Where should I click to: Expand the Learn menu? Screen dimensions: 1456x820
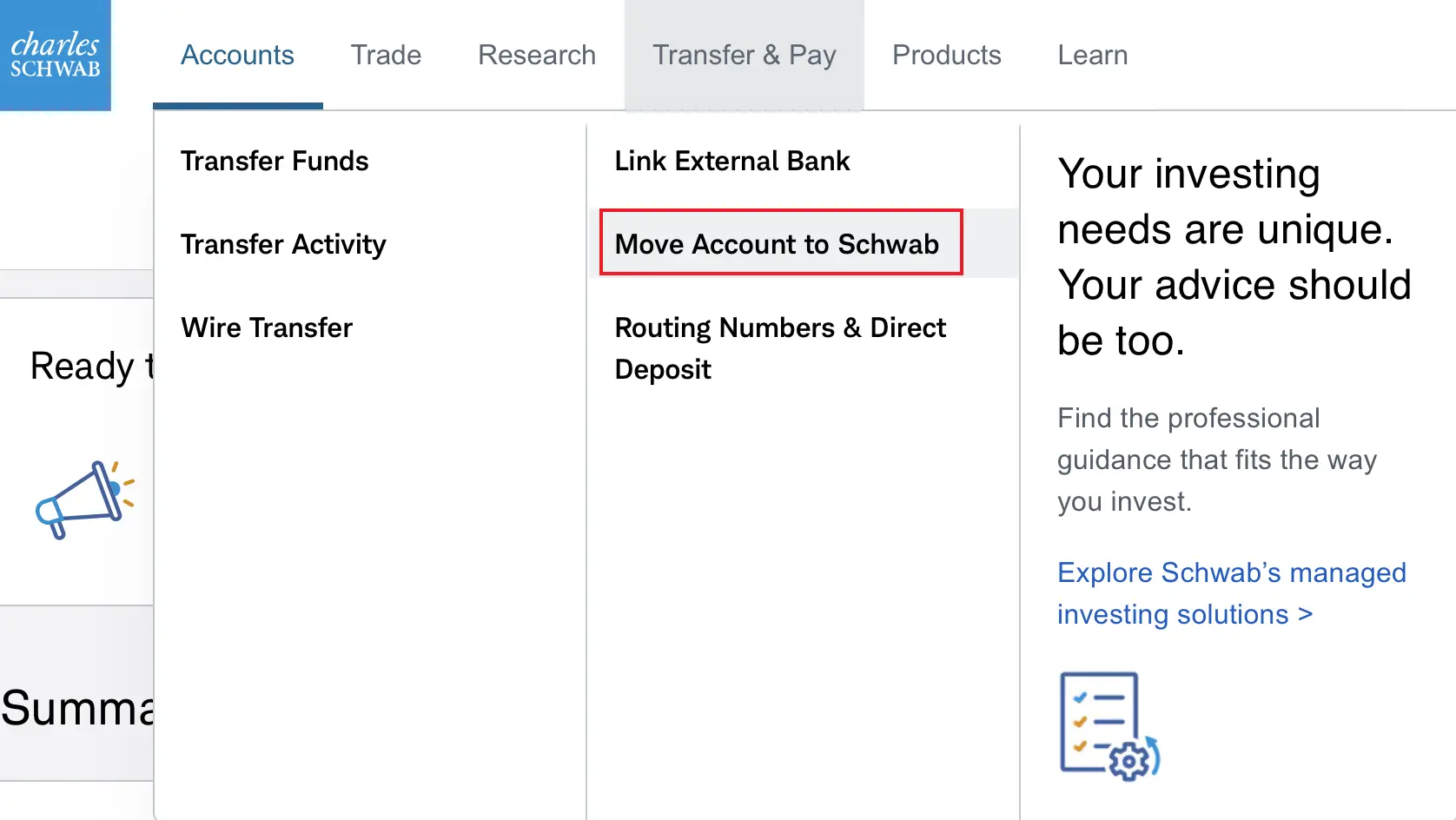(x=1093, y=55)
